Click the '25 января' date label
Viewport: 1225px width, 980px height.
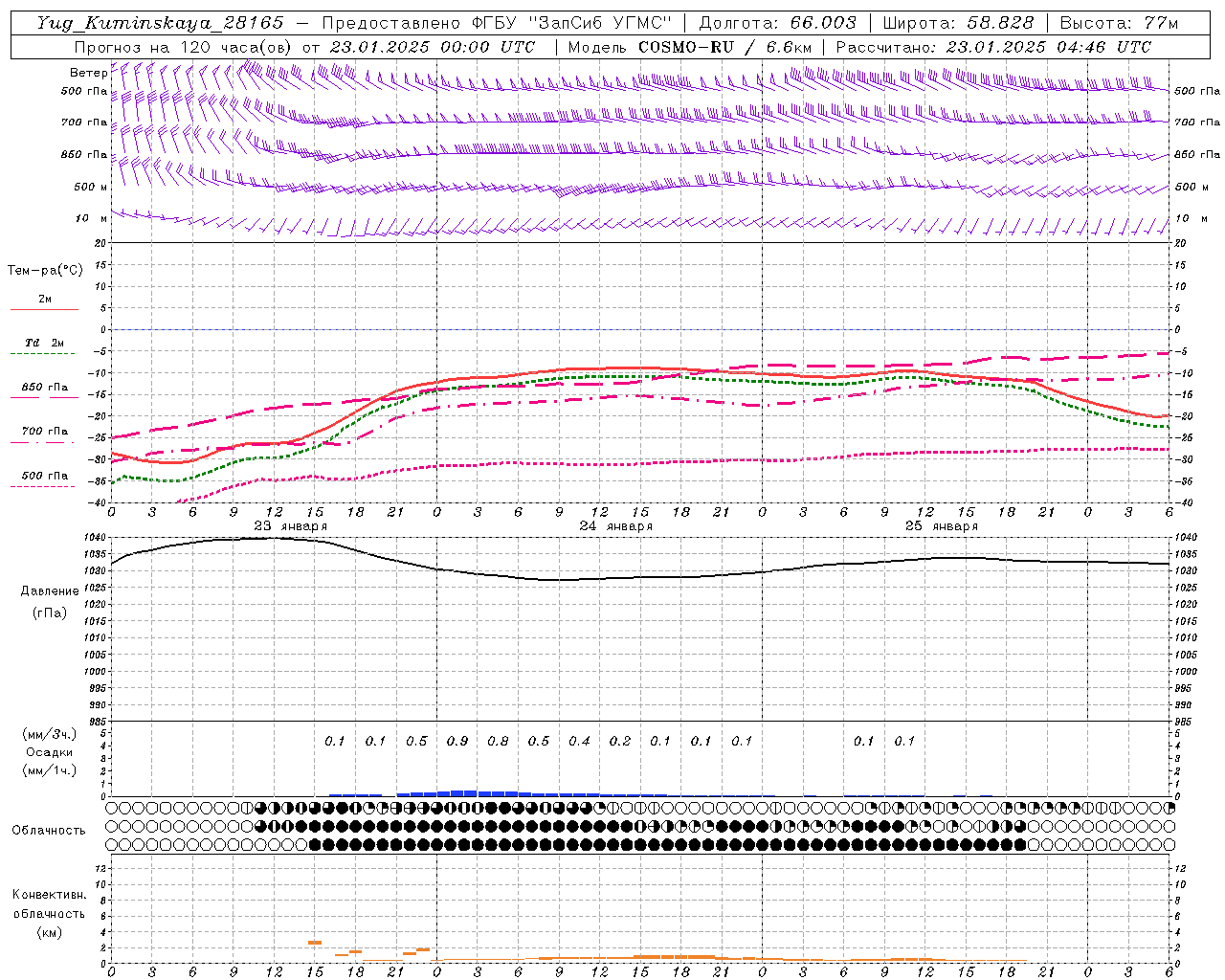pos(942,526)
